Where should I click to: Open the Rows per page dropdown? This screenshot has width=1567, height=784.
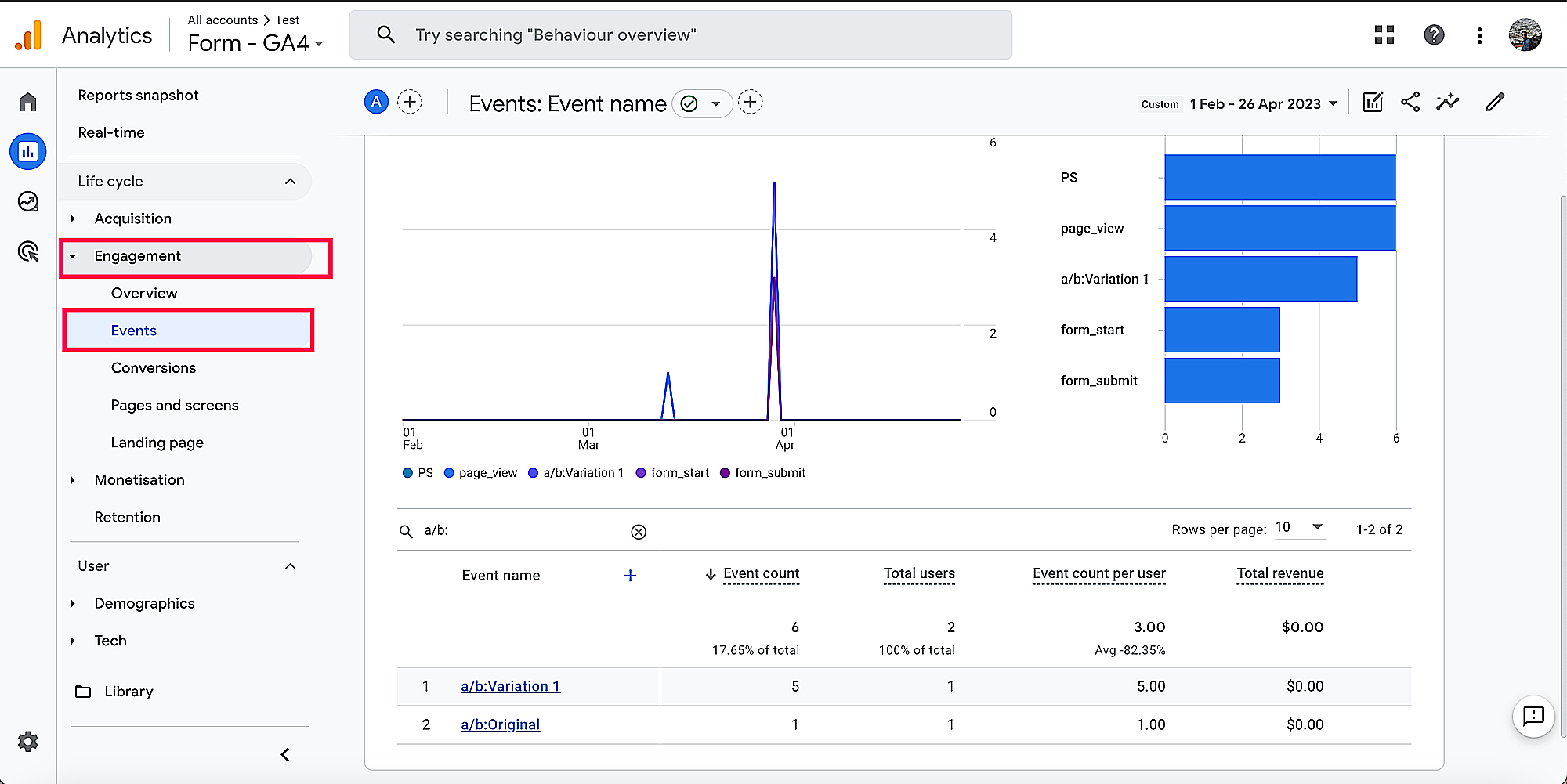[1300, 528]
